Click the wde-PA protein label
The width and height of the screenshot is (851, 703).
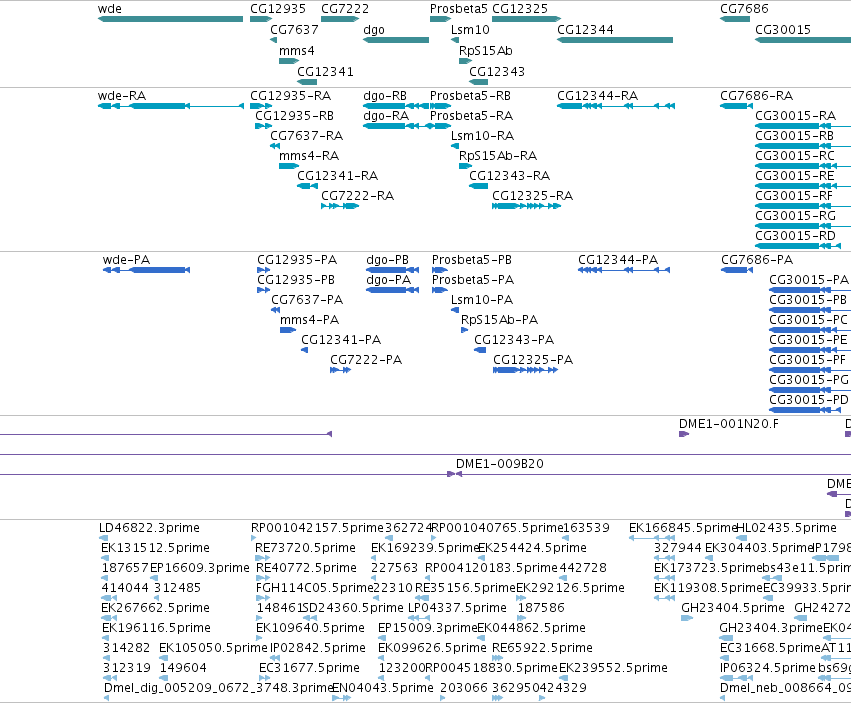coord(126,260)
